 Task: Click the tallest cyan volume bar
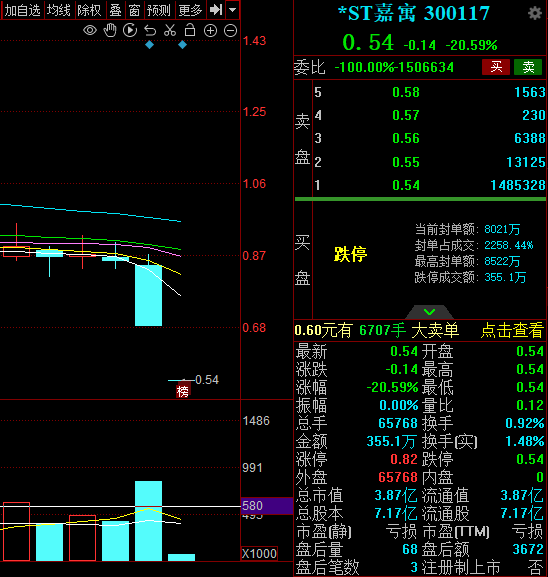pyautogui.click(x=148, y=521)
